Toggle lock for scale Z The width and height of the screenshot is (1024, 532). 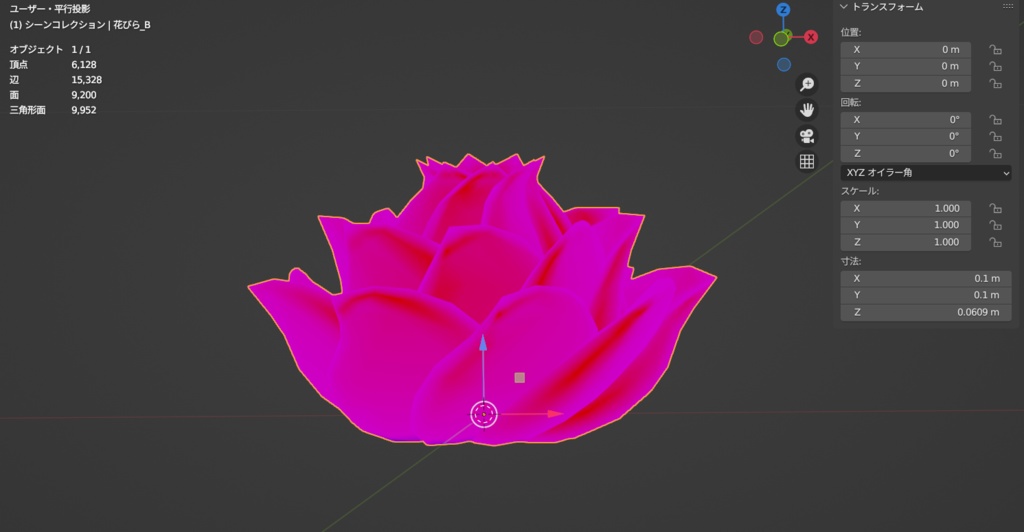point(995,242)
